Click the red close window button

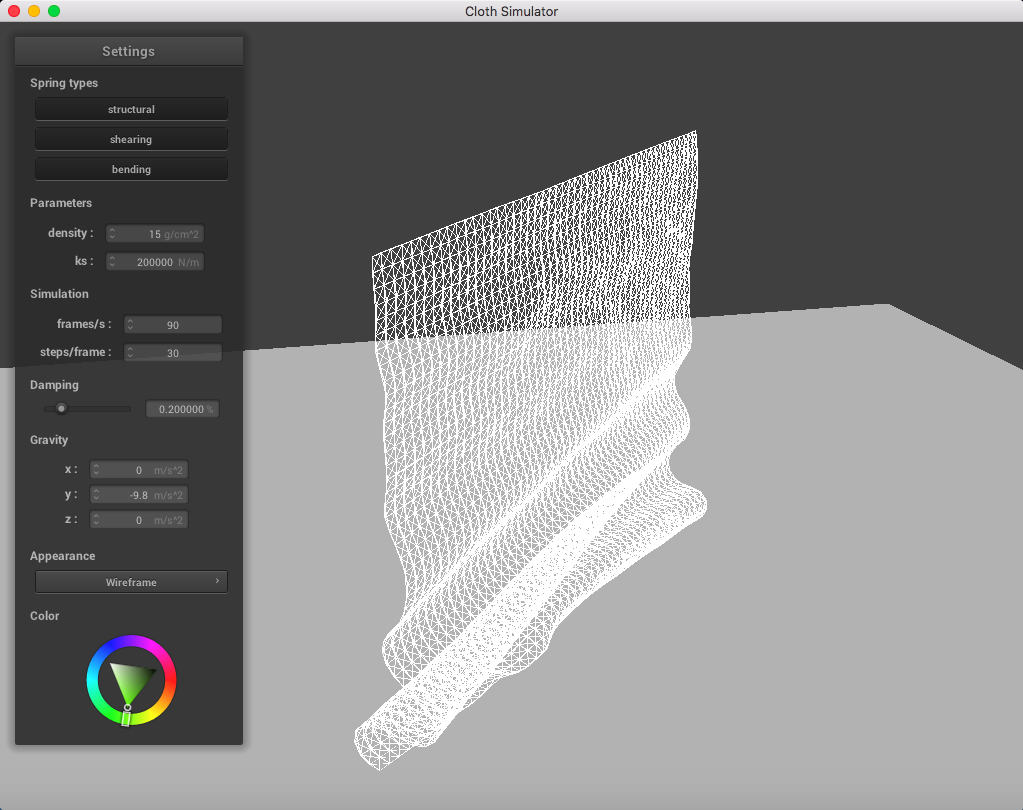click(x=14, y=11)
